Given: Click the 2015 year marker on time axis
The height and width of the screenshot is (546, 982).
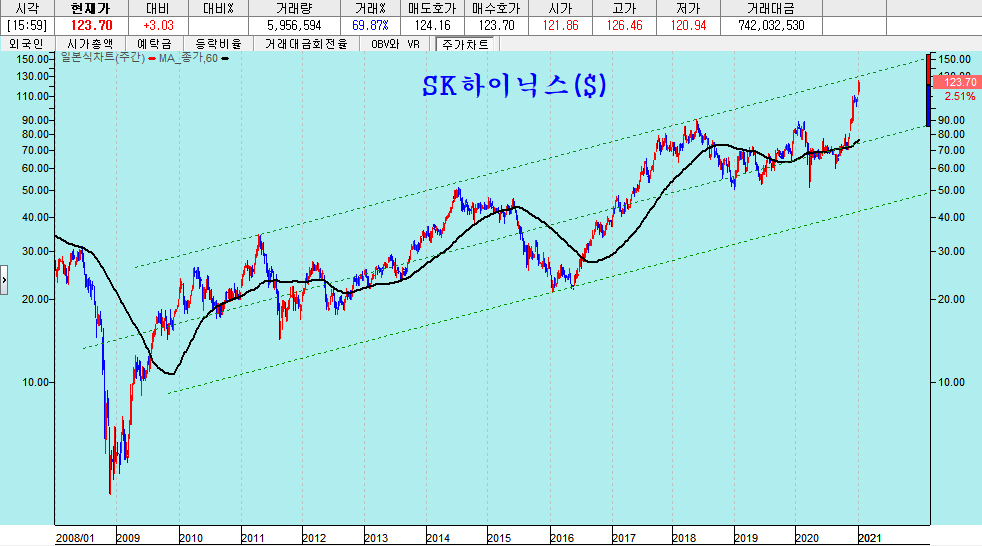Looking at the screenshot, I should pyautogui.click(x=499, y=538).
